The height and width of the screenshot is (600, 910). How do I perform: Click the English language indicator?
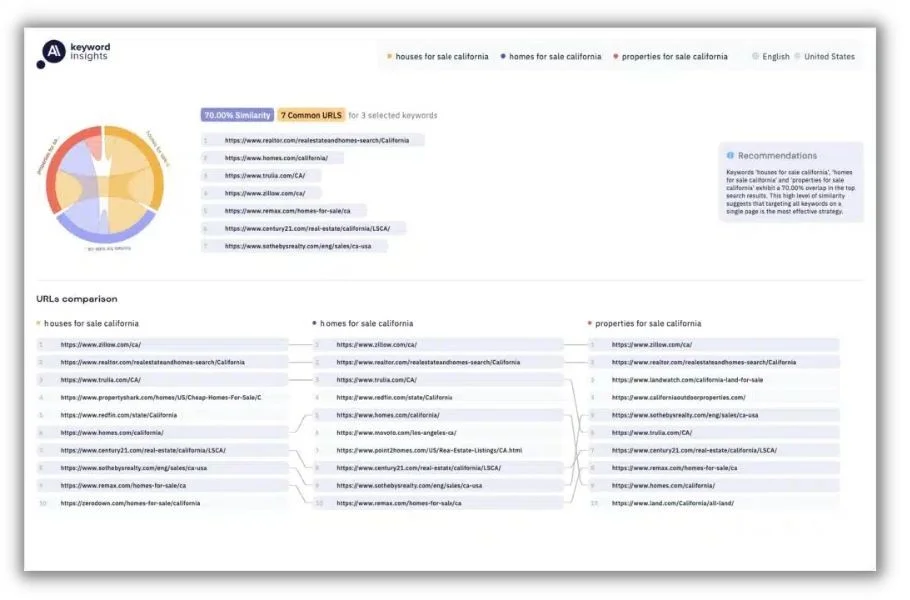pos(771,57)
